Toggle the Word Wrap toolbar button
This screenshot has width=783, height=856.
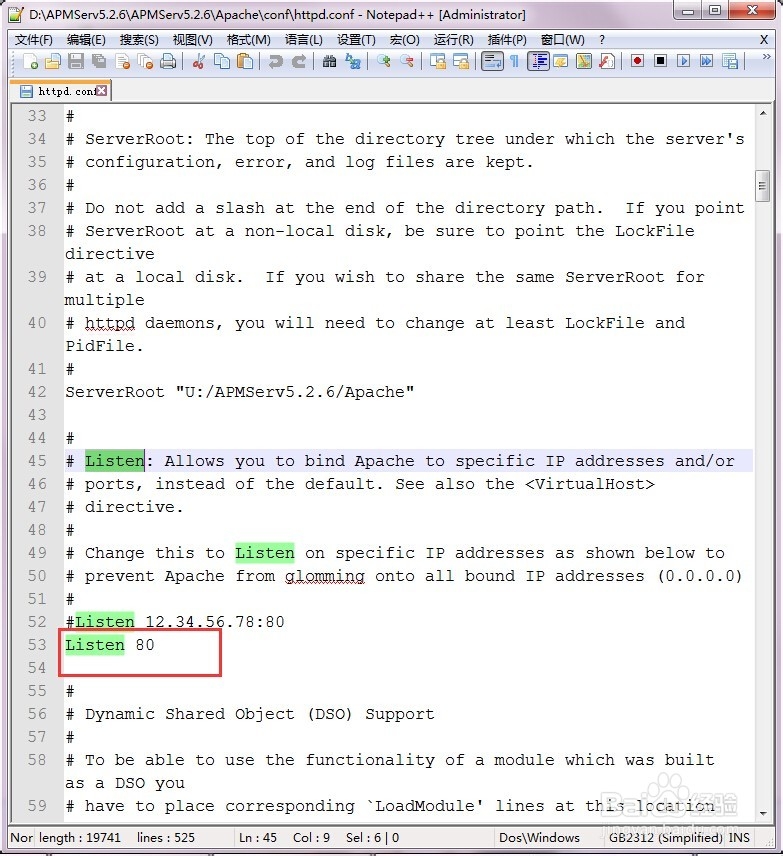492,61
